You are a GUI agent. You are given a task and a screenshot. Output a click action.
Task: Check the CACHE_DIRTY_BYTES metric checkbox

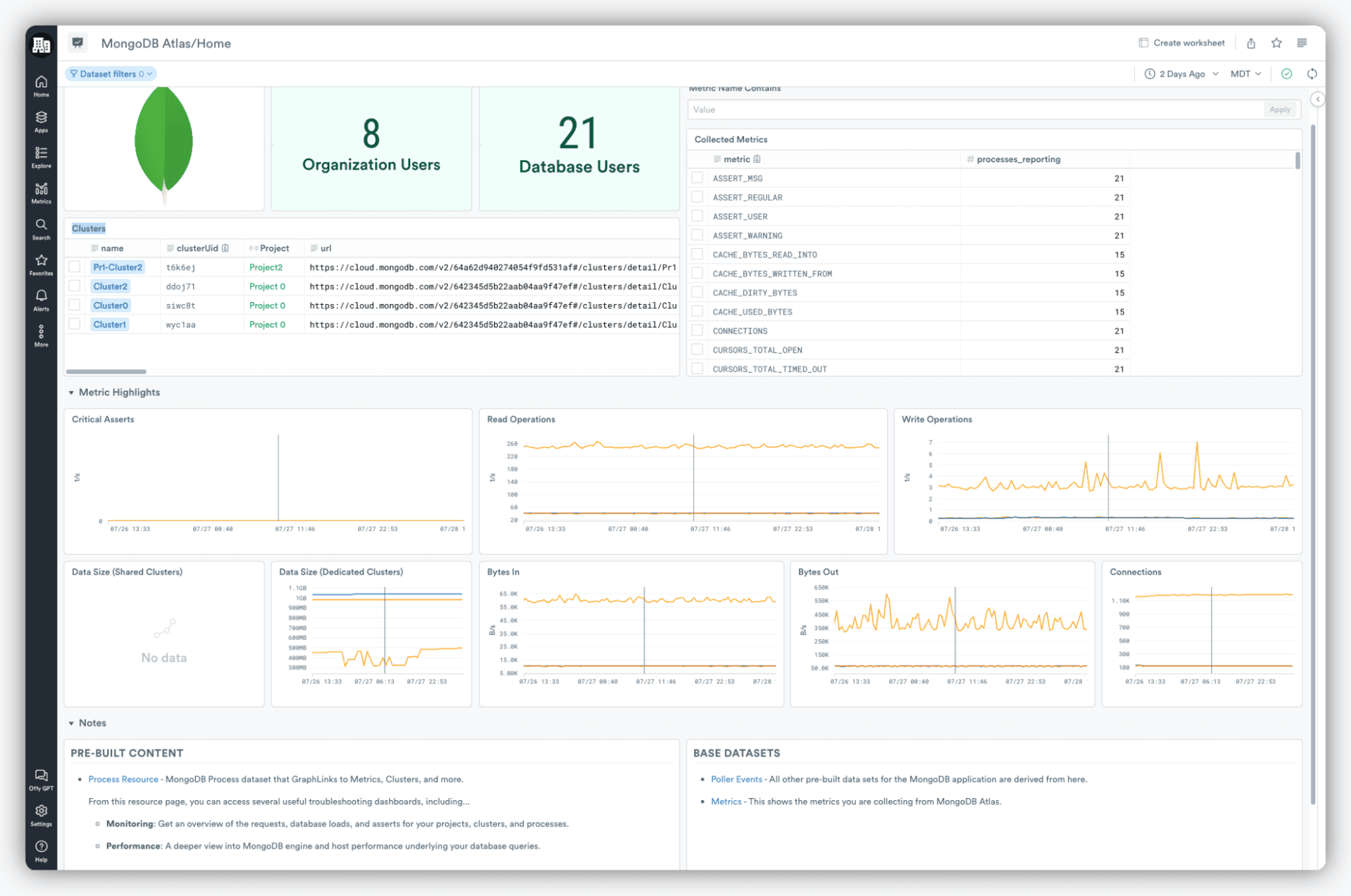[697, 293]
